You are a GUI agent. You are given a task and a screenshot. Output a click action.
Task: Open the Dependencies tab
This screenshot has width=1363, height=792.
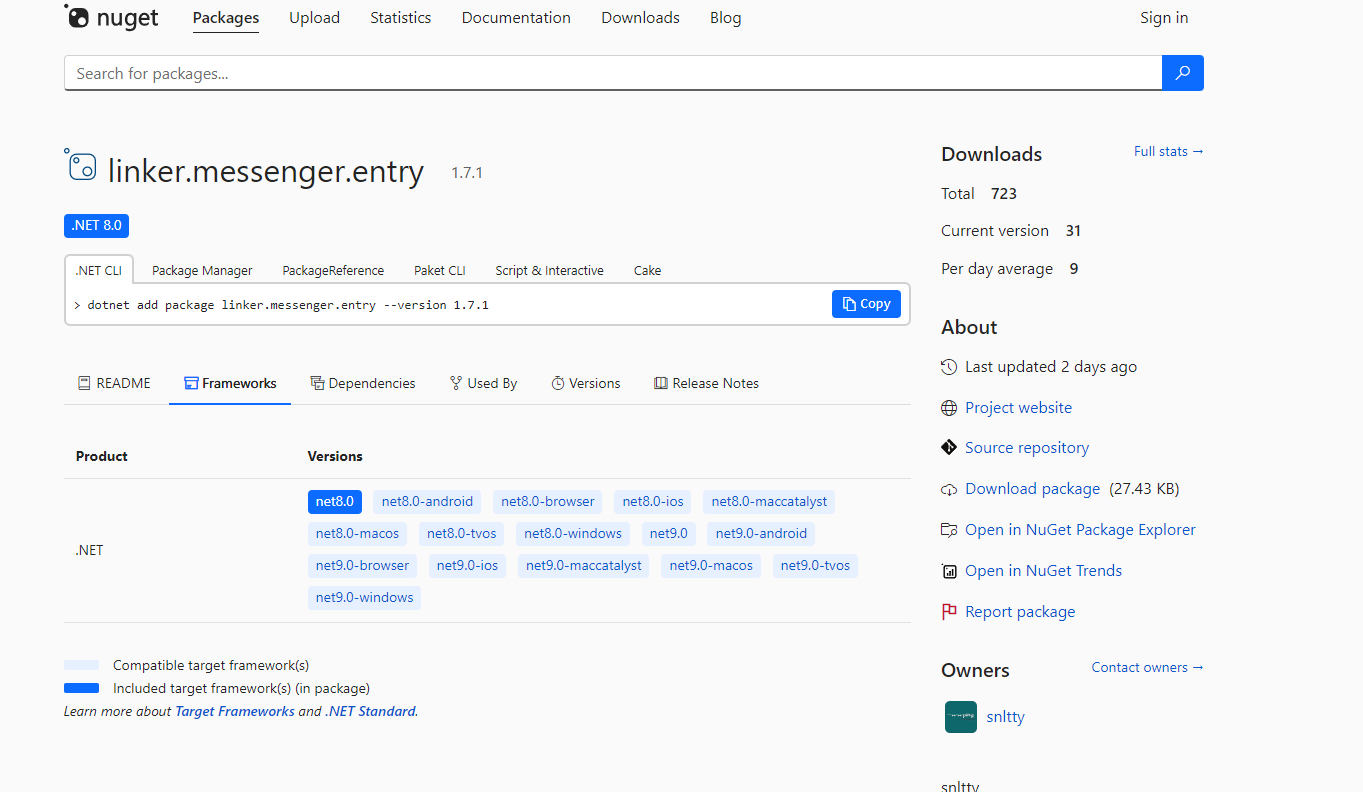point(362,383)
